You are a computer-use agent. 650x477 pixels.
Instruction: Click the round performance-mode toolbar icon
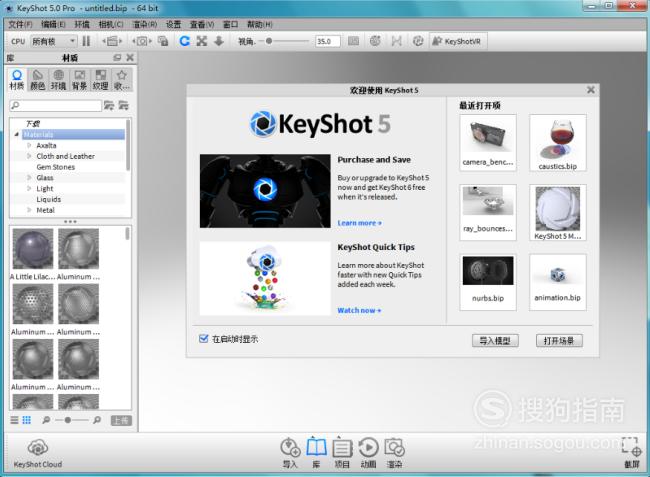click(375, 41)
